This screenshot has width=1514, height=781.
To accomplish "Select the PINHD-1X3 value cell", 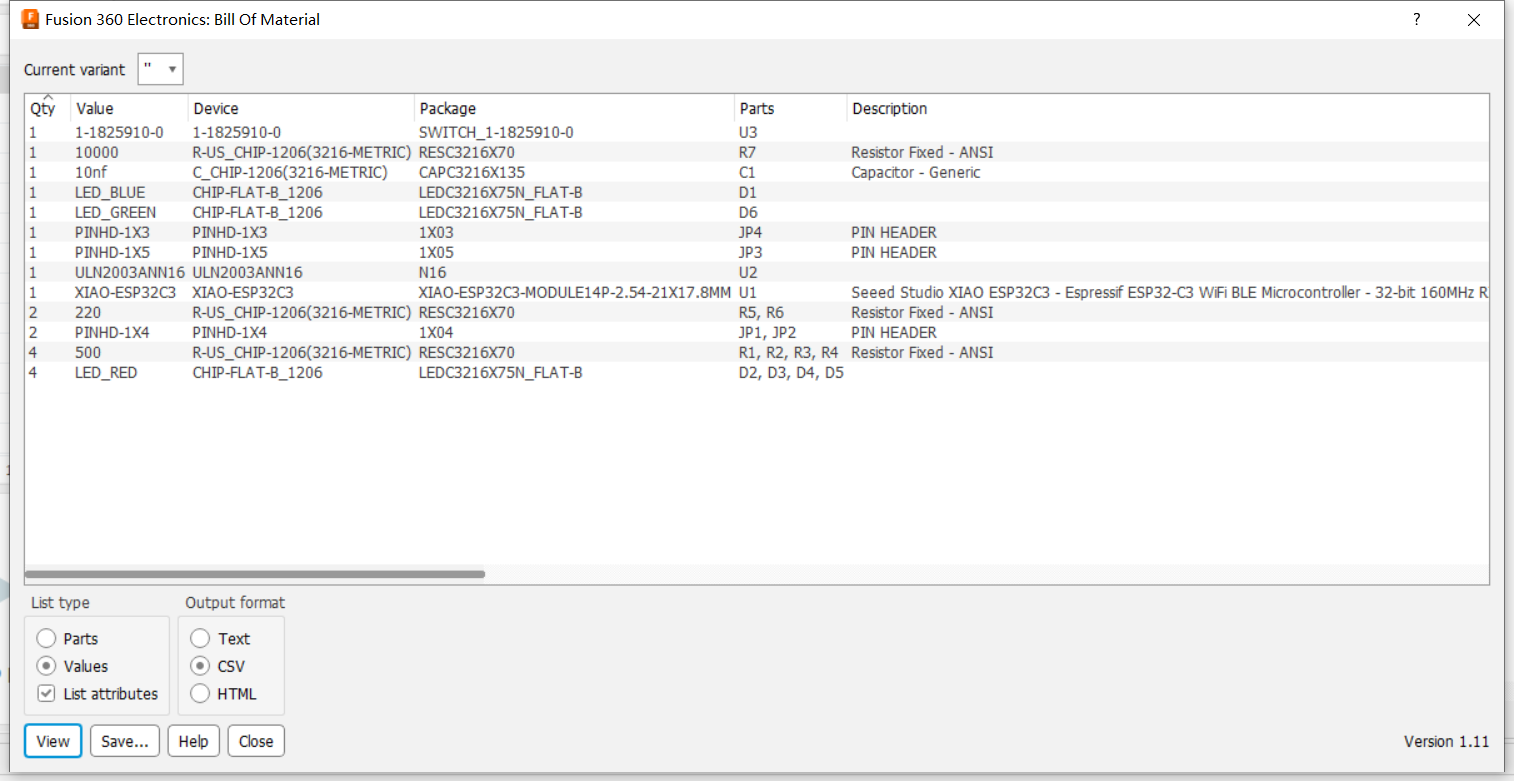I will (x=112, y=232).
